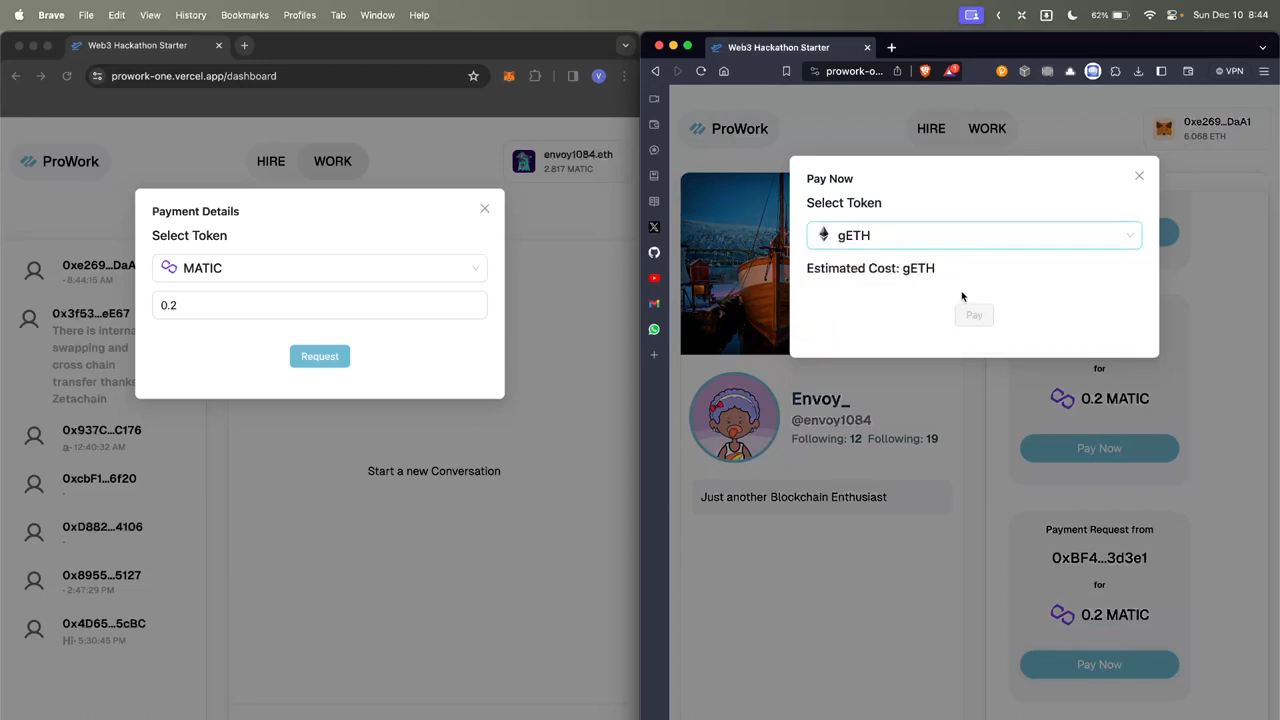1280x720 pixels.
Task: Click the envoy1084.eth wallet badge
Action: (x=564, y=161)
